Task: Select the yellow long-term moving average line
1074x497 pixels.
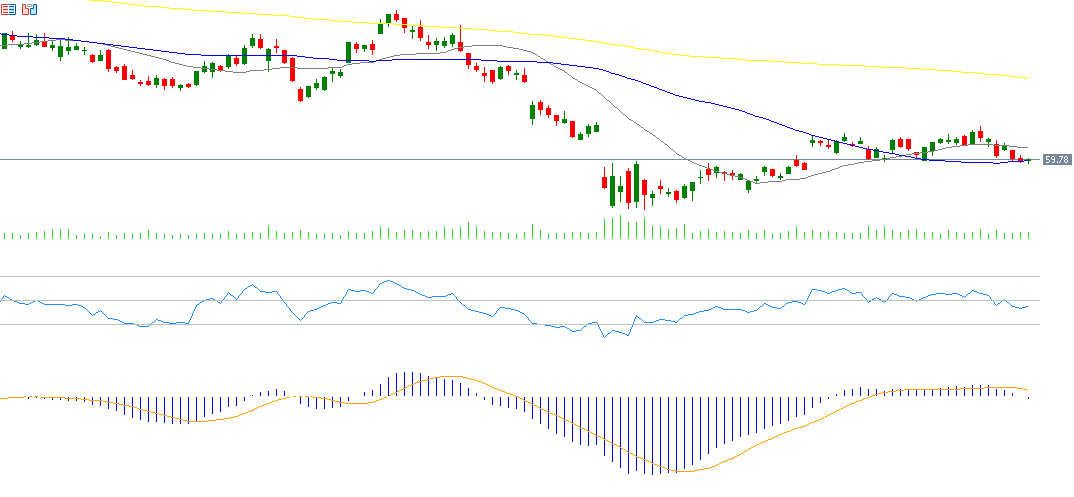Action: coord(700,56)
